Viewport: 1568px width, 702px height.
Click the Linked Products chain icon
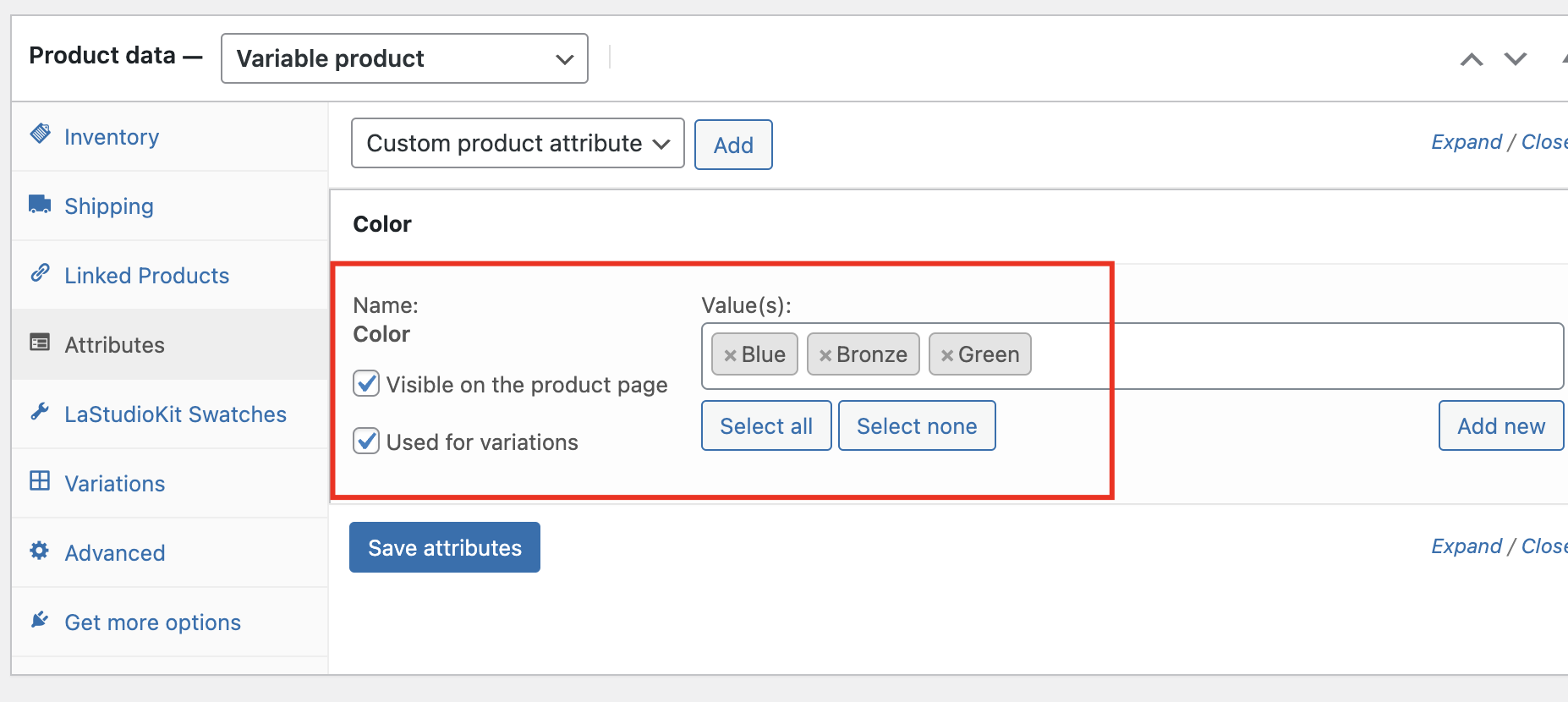click(40, 273)
